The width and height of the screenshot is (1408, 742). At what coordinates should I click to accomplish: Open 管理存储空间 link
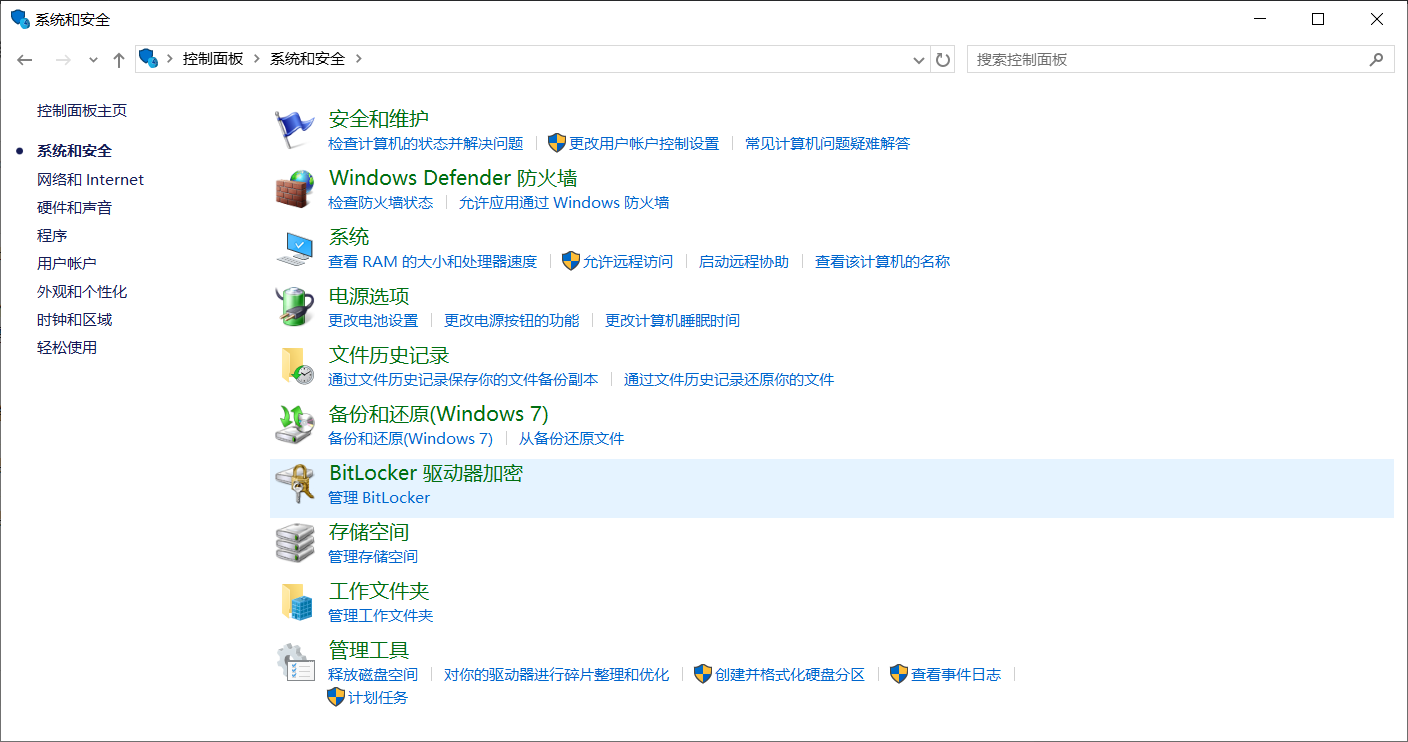click(x=373, y=556)
